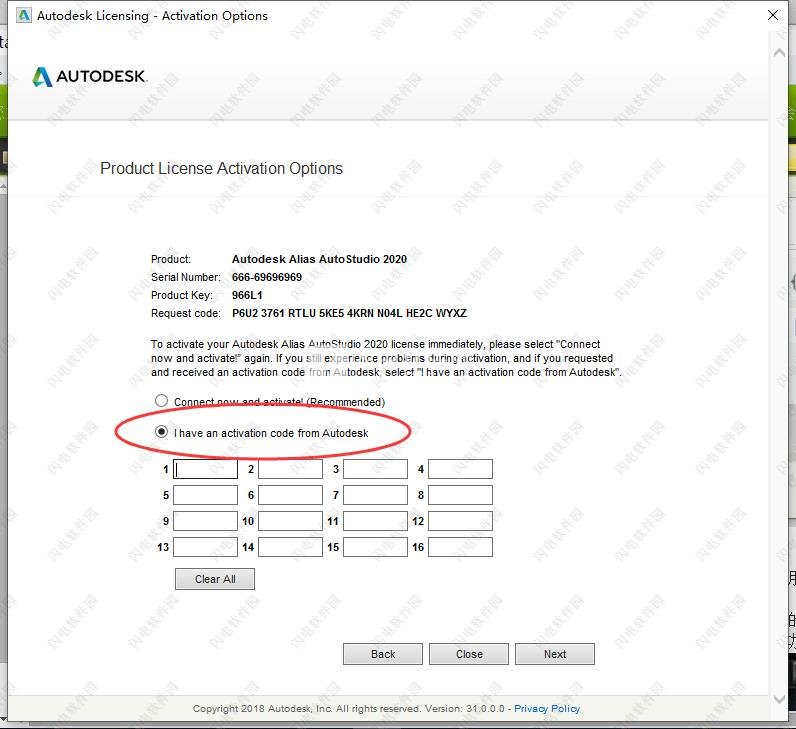Click product key 966L1

[x=247, y=295]
